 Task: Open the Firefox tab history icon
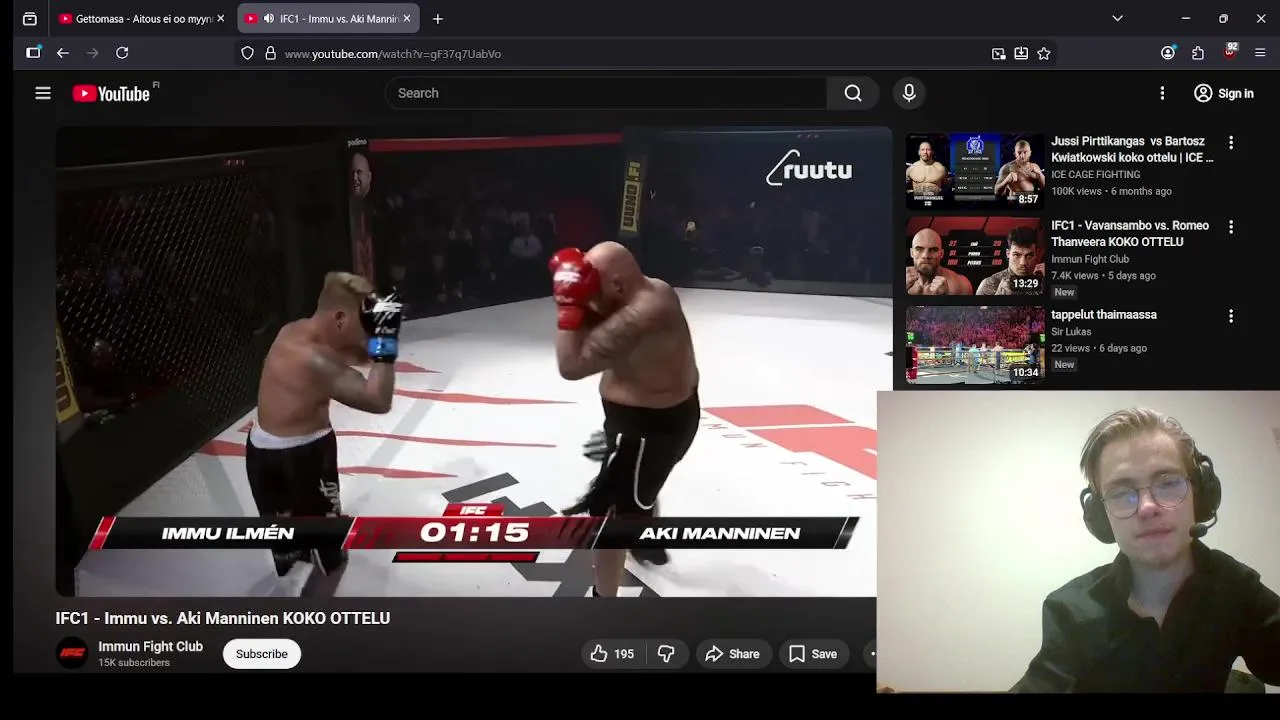coord(30,19)
